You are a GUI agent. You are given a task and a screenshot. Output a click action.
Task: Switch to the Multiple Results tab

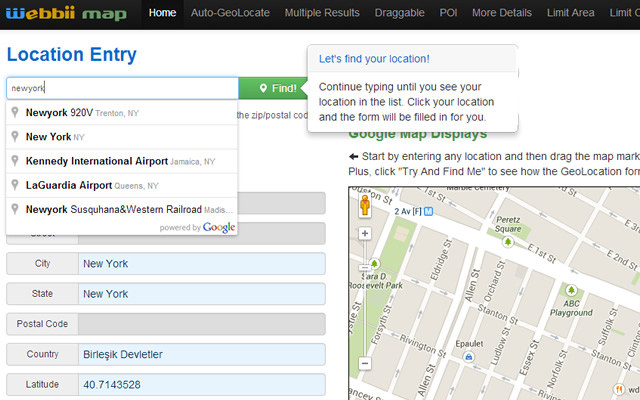pyautogui.click(x=323, y=13)
